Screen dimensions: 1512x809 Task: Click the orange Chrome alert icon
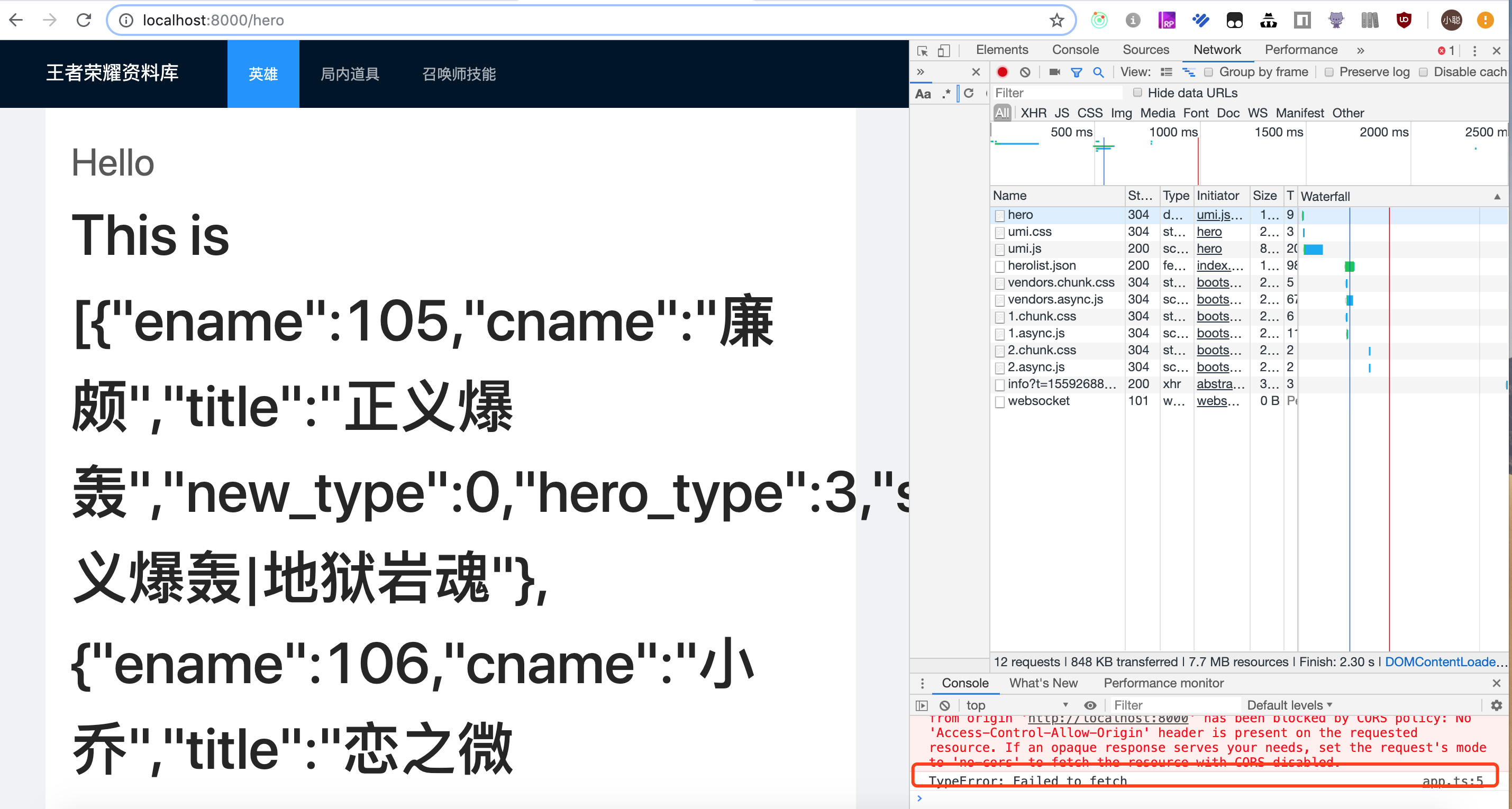click(x=1485, y=20)
